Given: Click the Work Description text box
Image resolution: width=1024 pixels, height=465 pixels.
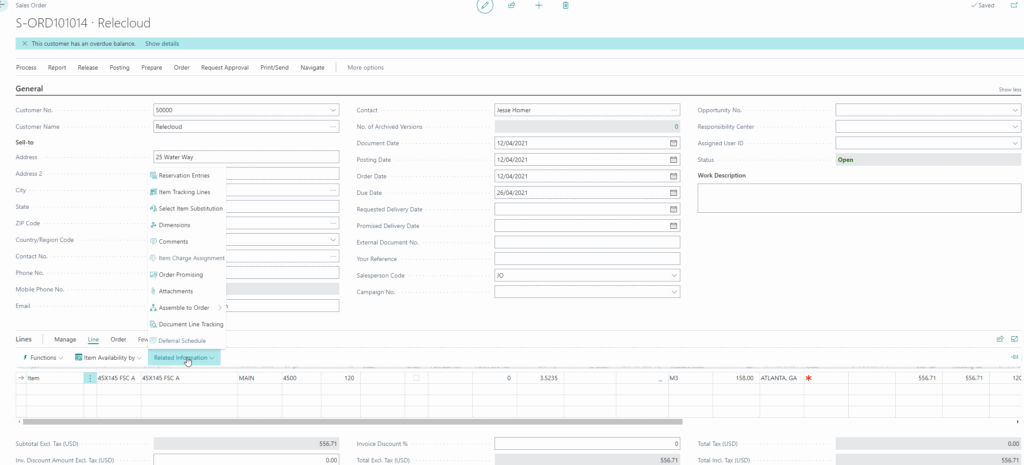Looking at the screenshot, I should pos(859,198).
